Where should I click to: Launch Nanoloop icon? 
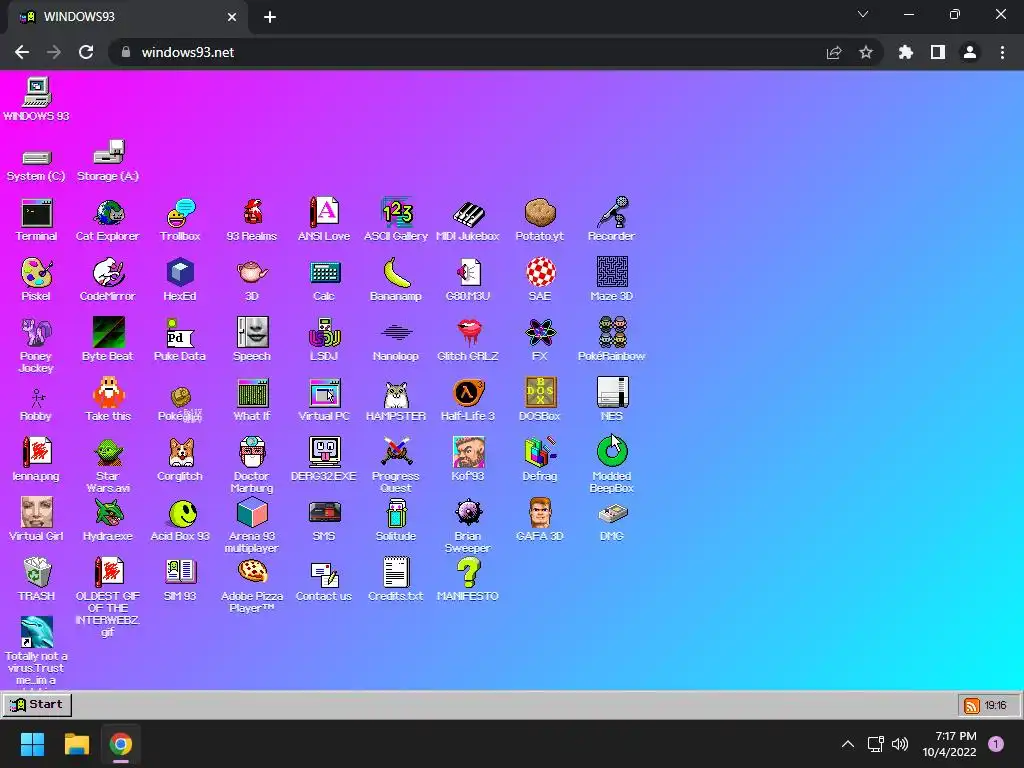(x=396, y=334)
